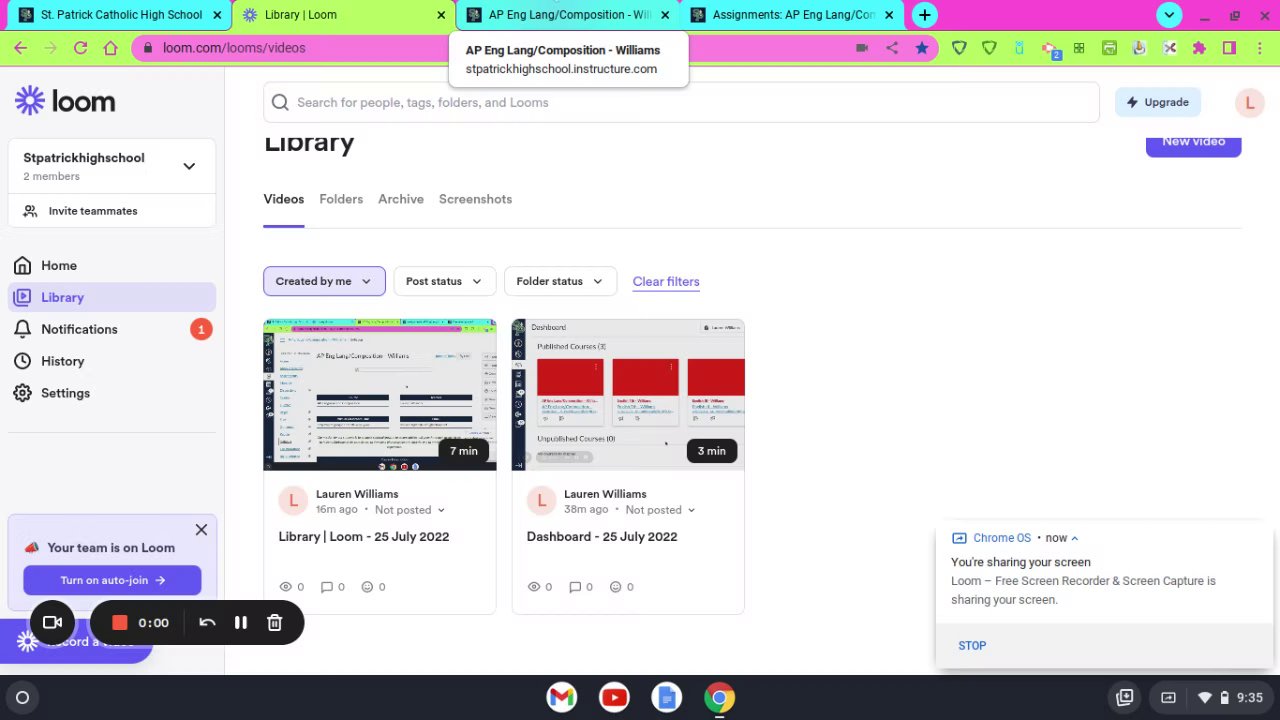Click the bookmark star icon
The height and width of the screenshot is (720, 1280).
[x=922, y=48]
